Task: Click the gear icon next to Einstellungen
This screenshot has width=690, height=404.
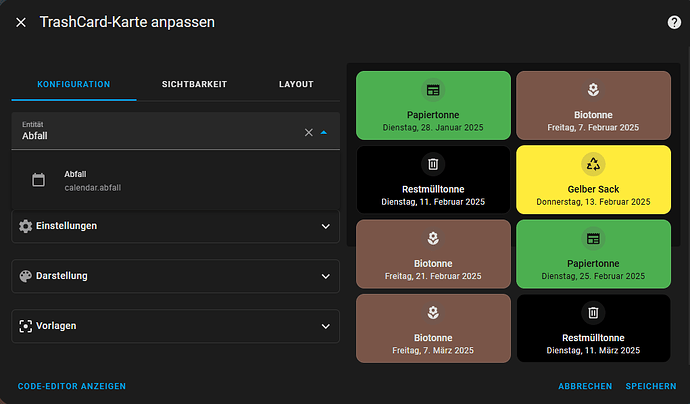Action: click(x=26, y=226)
